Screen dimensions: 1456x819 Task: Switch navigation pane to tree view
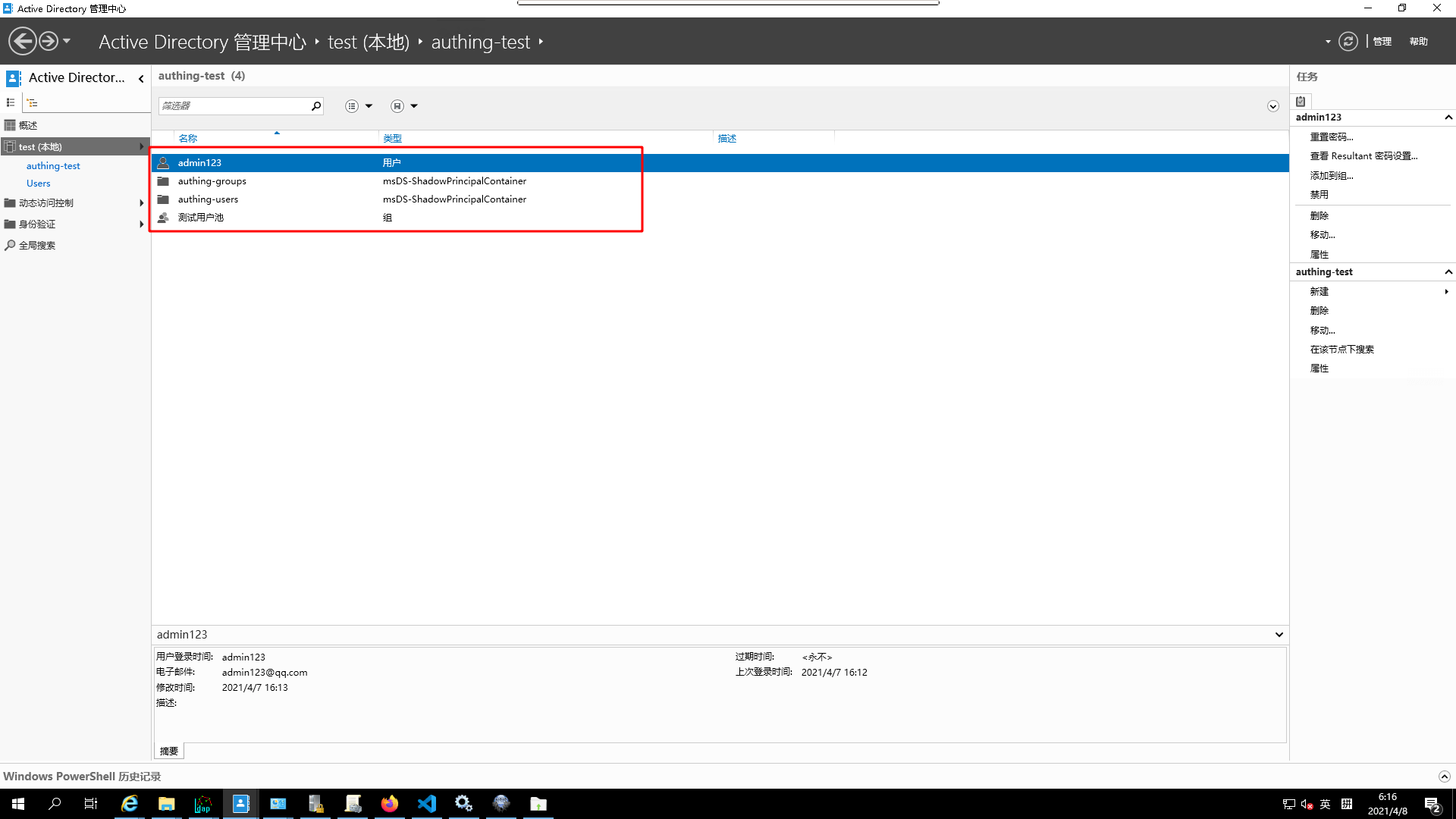32,102
